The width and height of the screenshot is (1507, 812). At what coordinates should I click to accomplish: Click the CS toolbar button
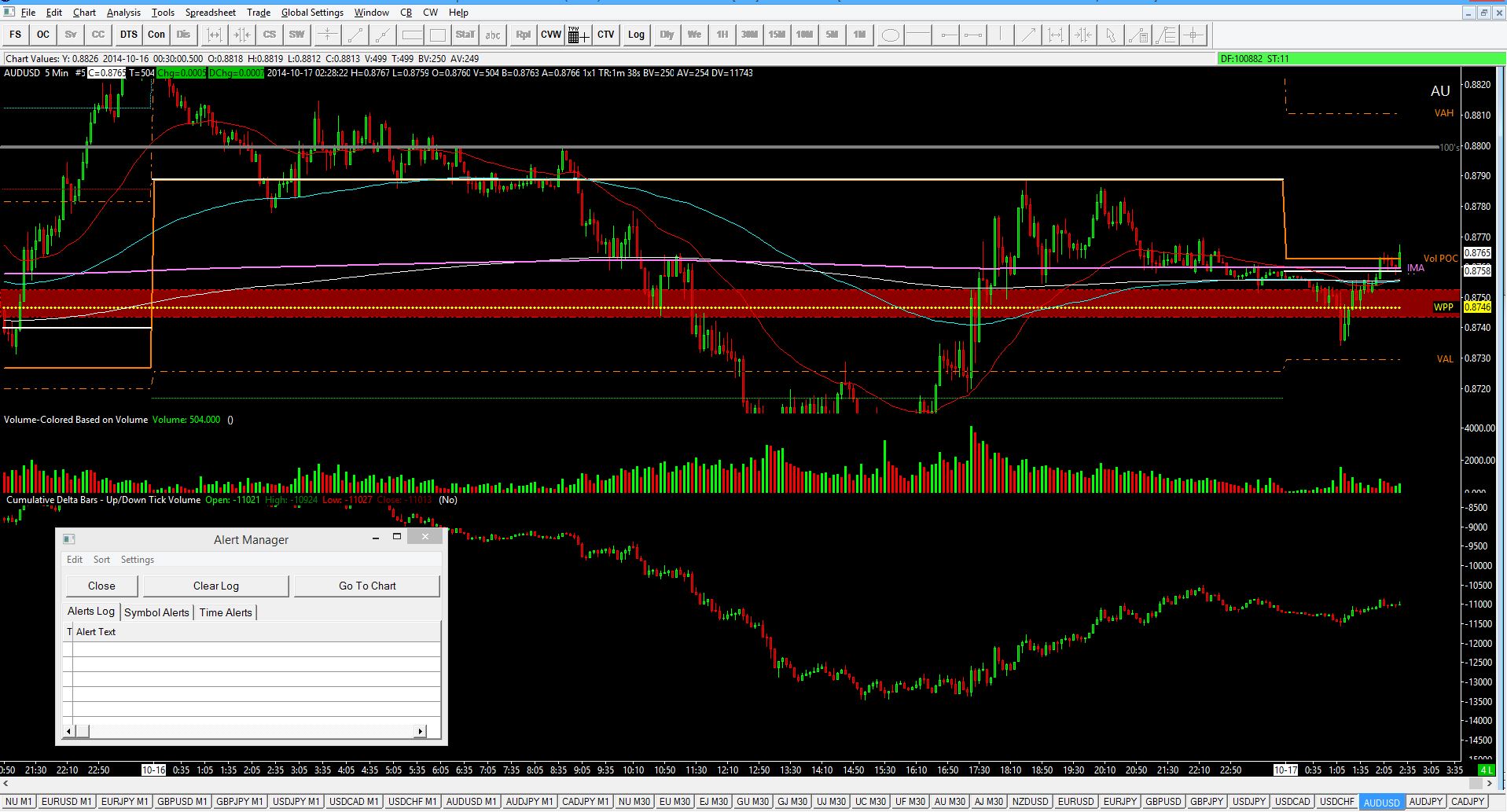[x=270, y=35]
